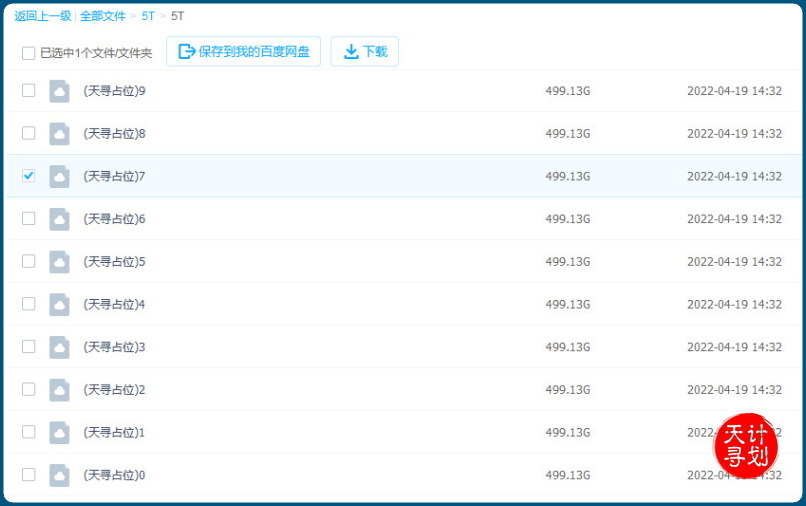This screenshot has height=506, width=806.
Task: Click the 下载 download button
Action: point(365,52)
